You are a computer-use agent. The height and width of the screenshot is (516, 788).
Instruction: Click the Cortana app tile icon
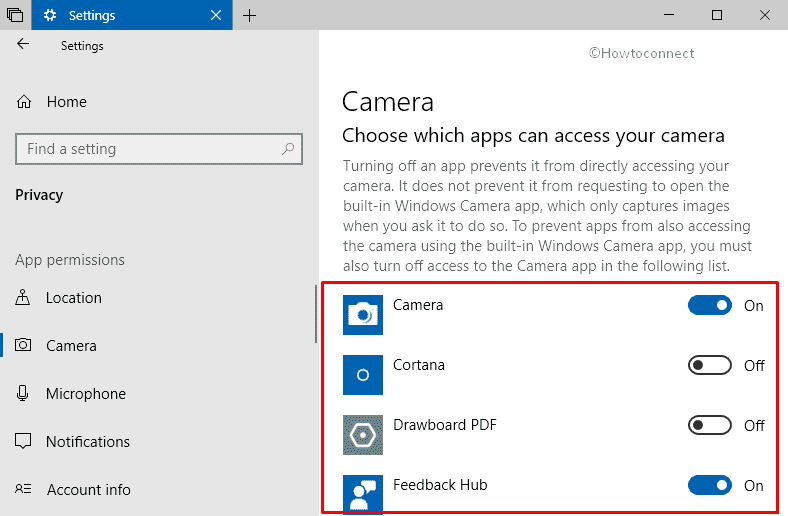tap(363, 375)
